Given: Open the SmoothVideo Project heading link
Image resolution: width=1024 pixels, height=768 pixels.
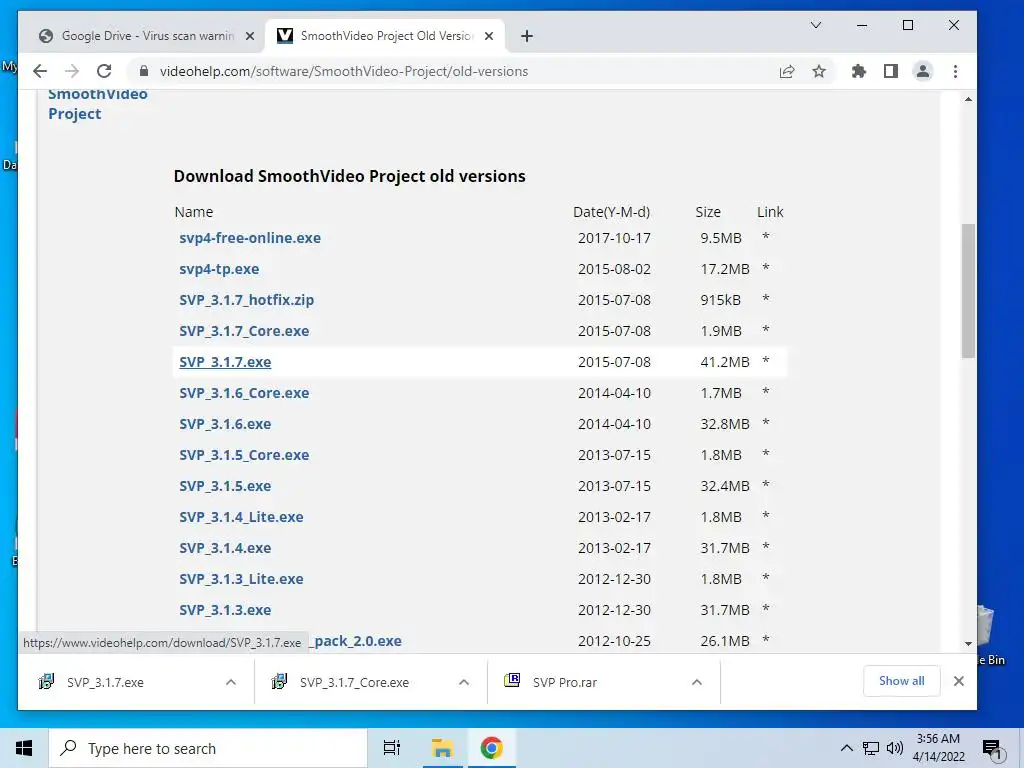Looking at the screenshot, I should (x=98, y=104).
